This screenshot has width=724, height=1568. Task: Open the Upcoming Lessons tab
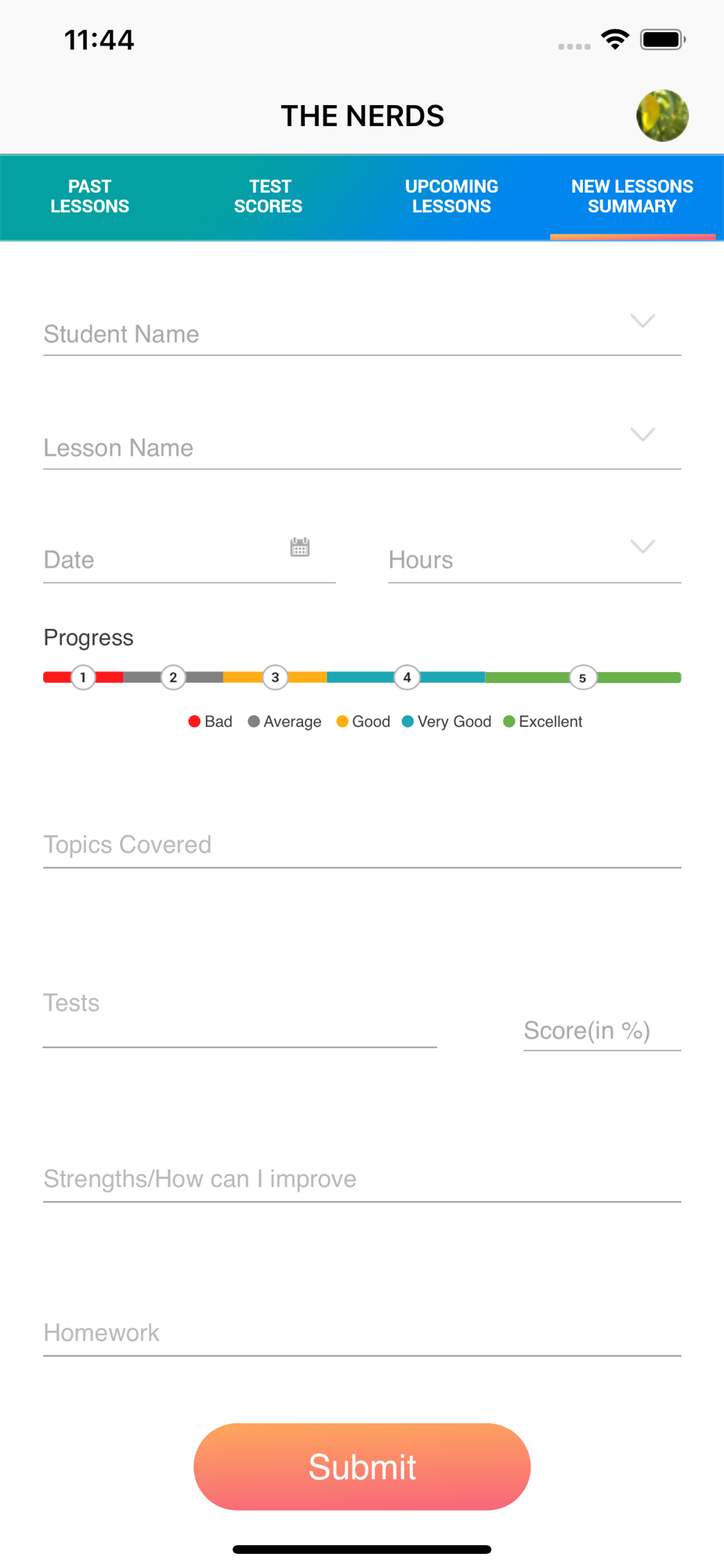[452, 197]
